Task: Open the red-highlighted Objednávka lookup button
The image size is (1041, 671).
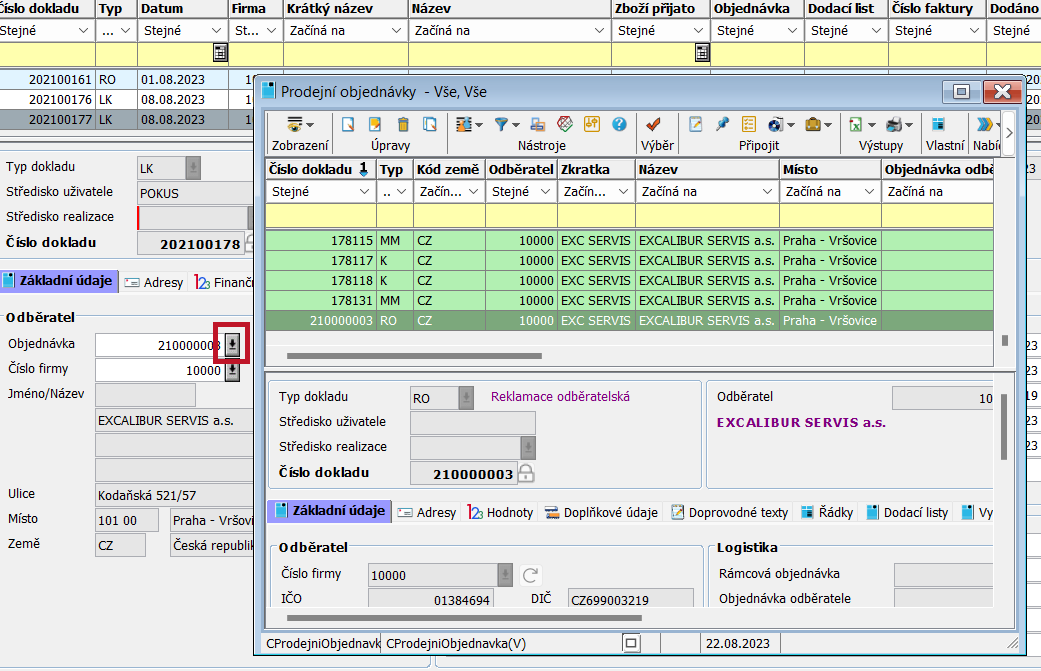Action: [232, 345]
